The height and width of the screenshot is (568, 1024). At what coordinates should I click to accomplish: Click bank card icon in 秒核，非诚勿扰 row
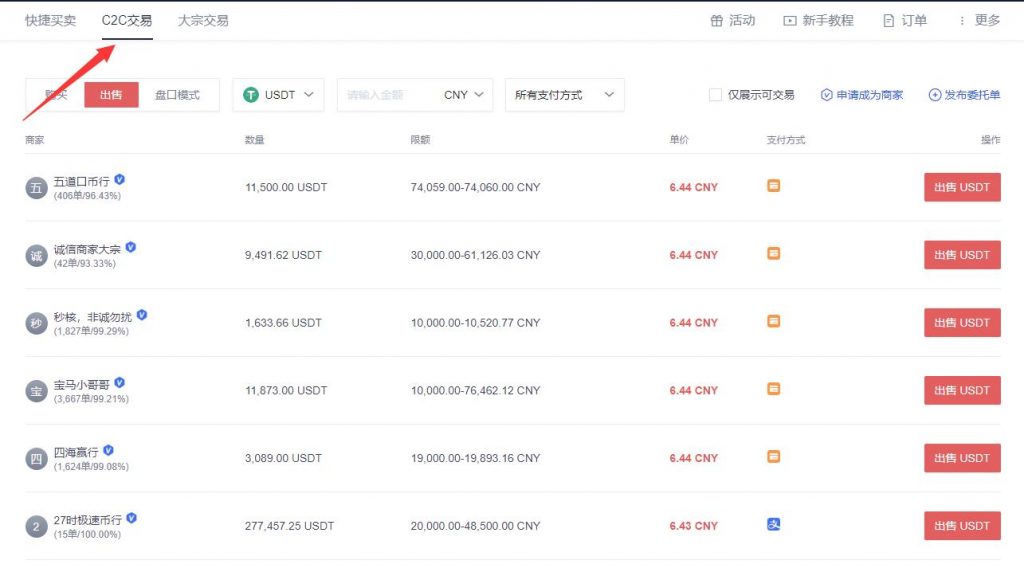773,321
